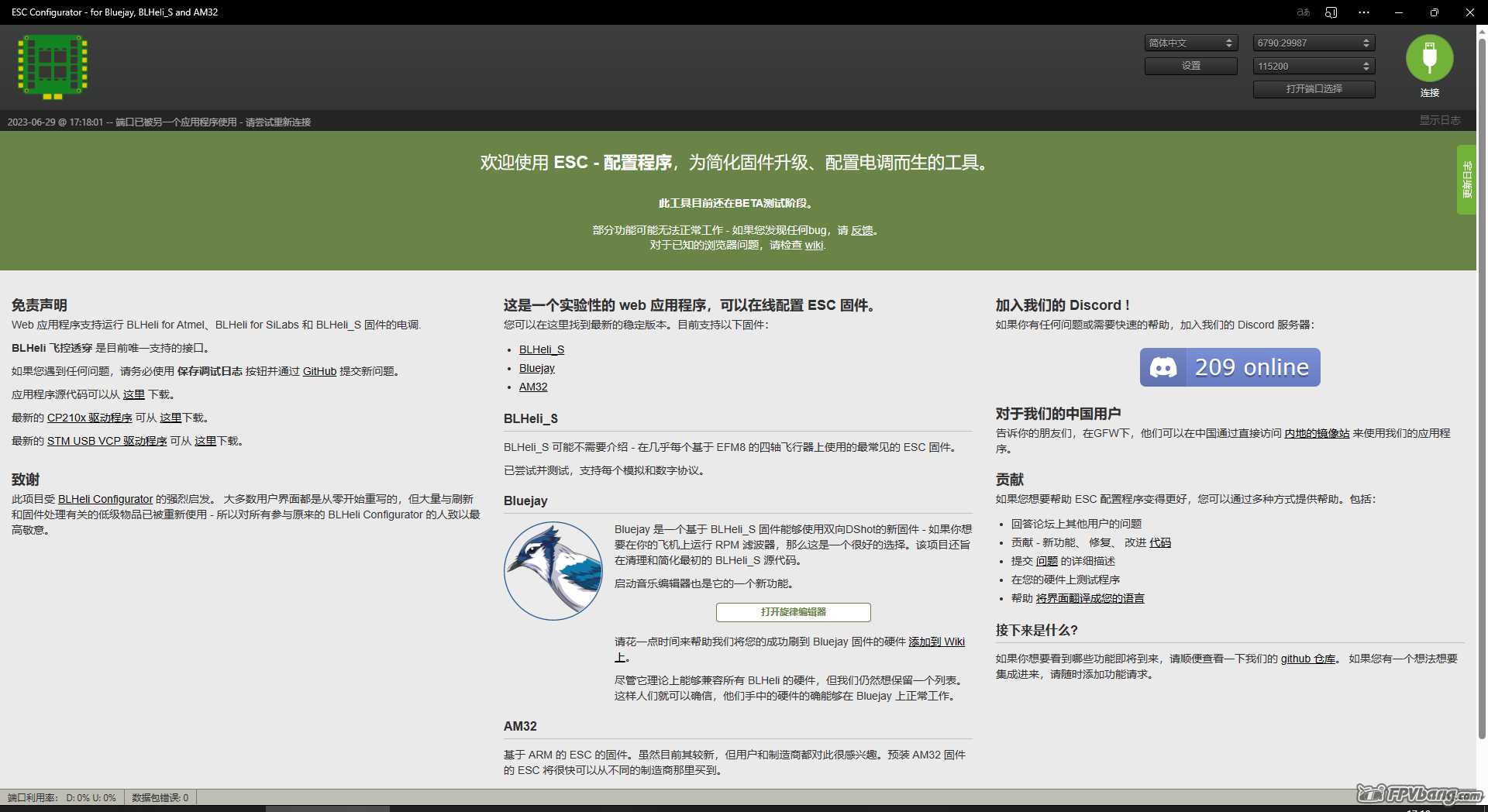
Task: Click 这里 download link after STM USB VCP
Action: click(x=205, y=441)
